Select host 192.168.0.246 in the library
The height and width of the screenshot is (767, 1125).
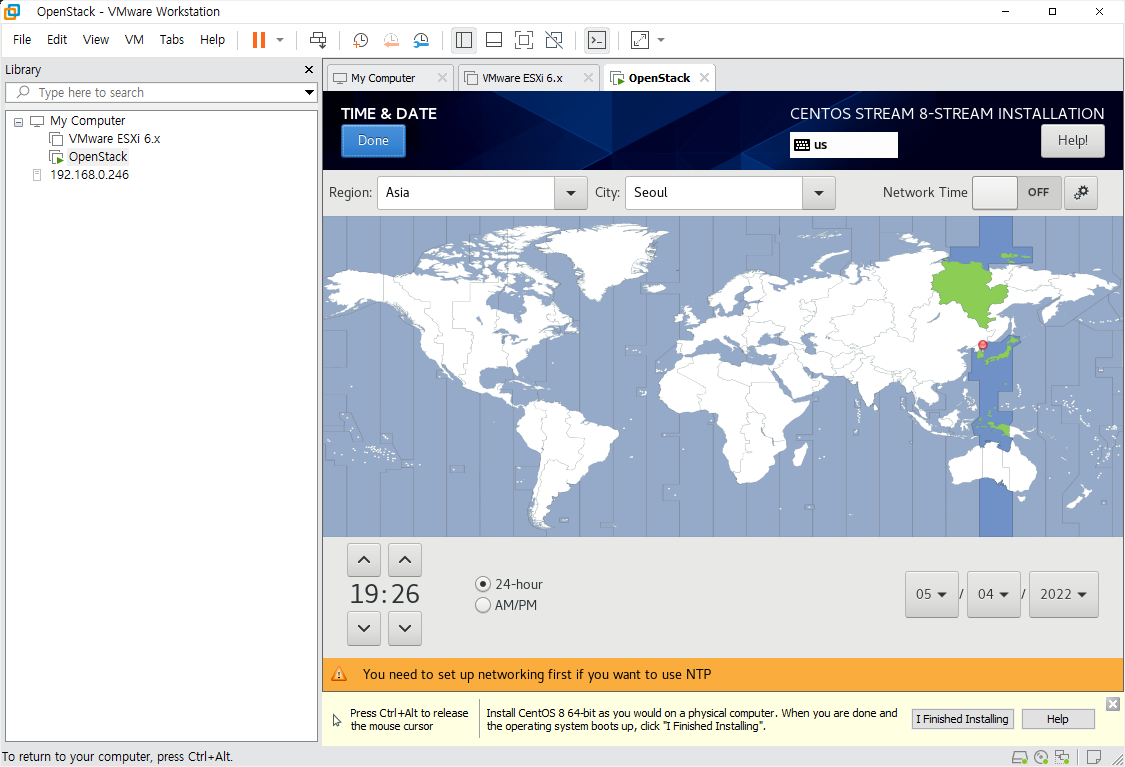[89, 174]
